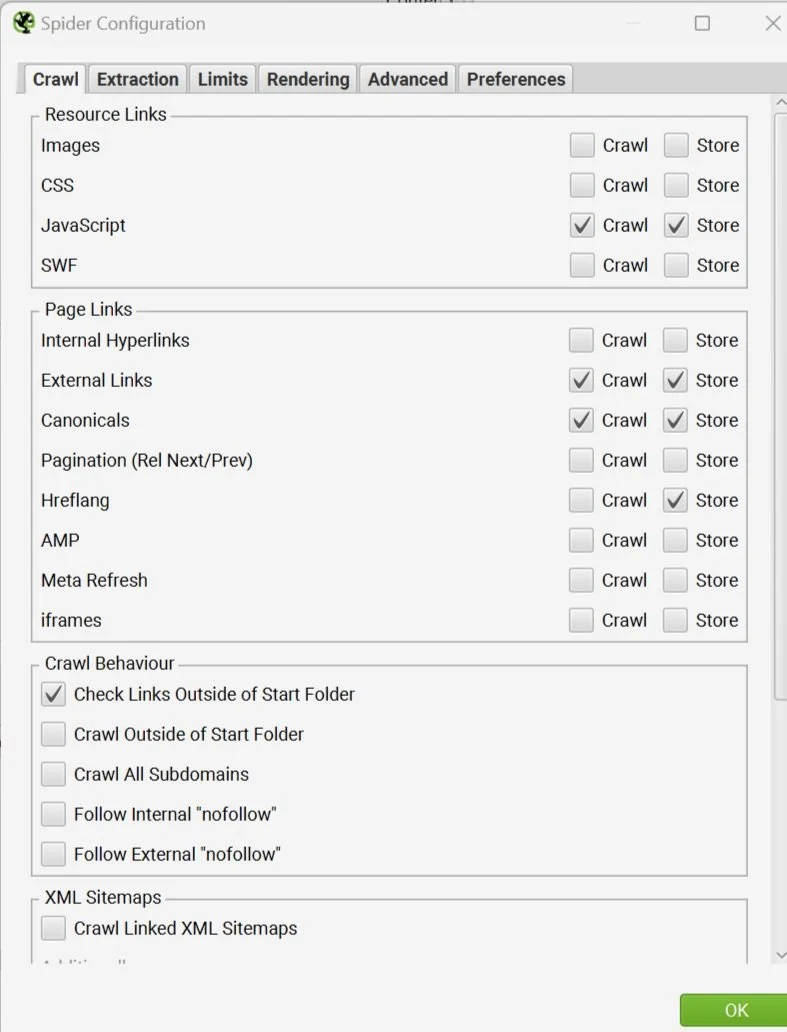
Task: Uncheck Check Links Outside of Start Folder
Action: [53, 694]
